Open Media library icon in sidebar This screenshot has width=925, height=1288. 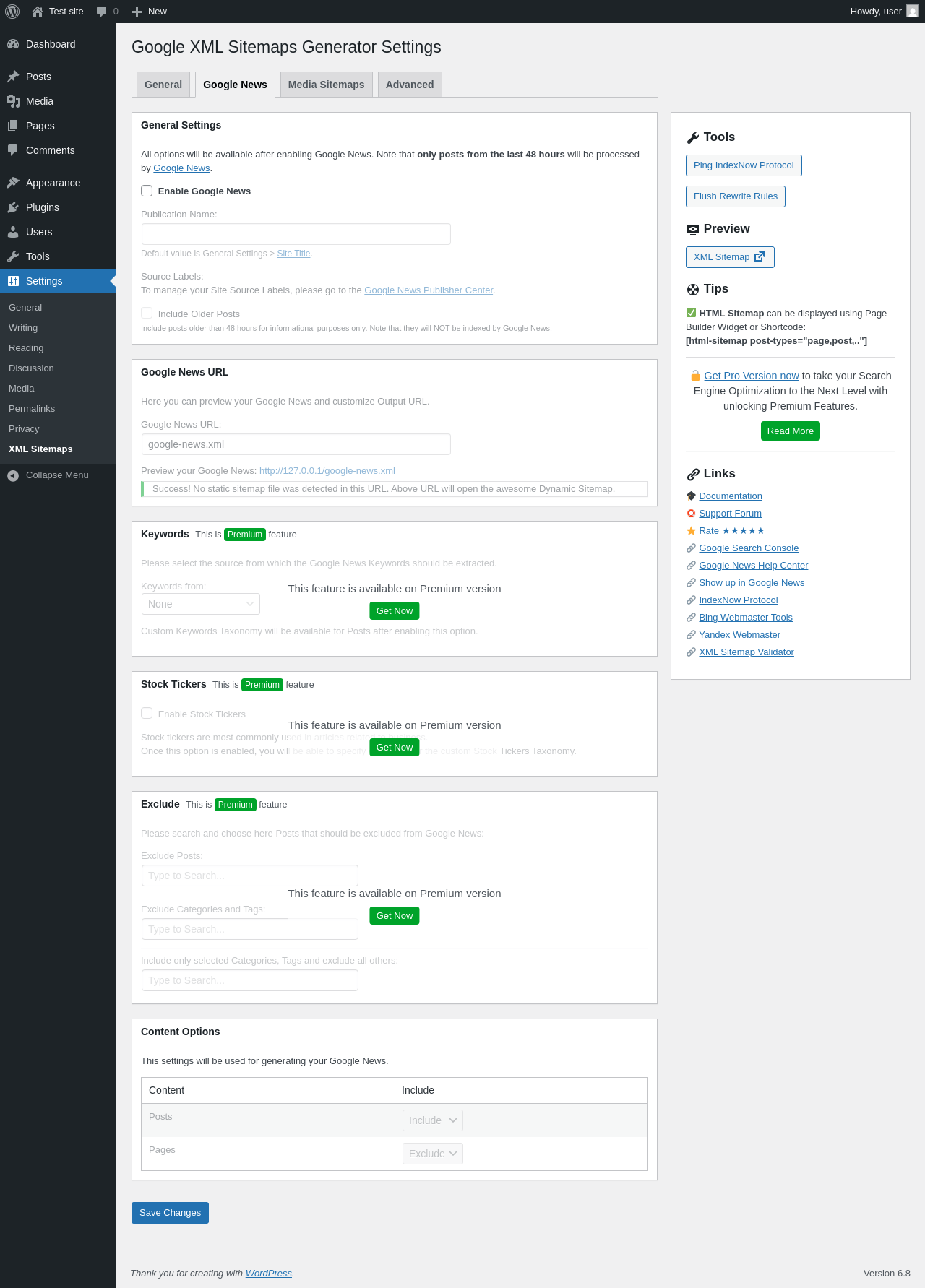tap(13, 101)
